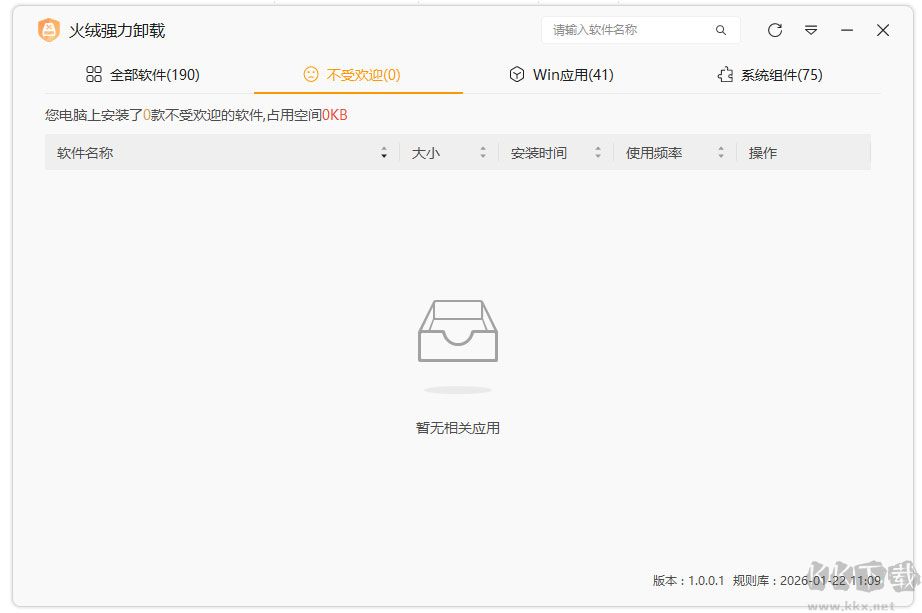Click the 系统组件 puzzle piece icon

[725, 75]
